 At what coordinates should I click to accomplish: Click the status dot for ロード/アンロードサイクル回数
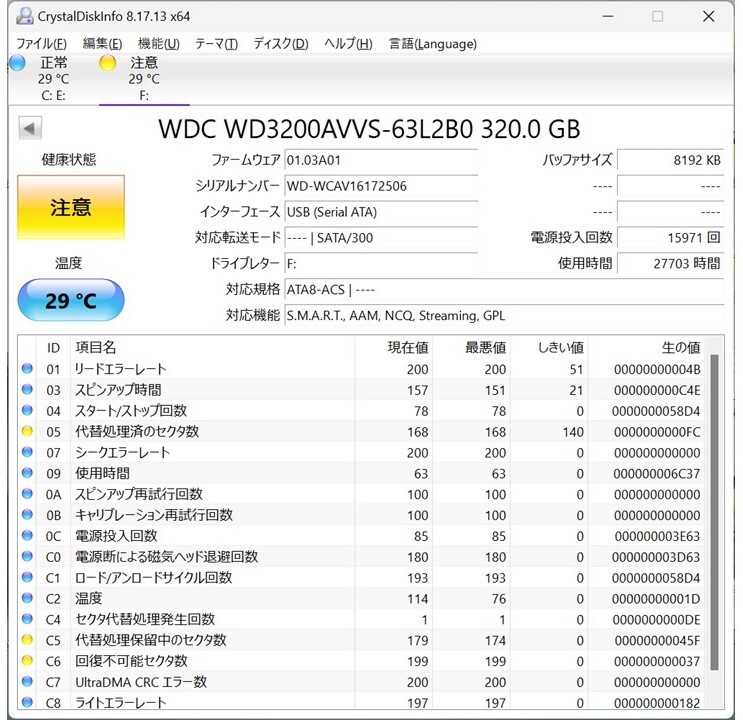(x=27, y=577)
